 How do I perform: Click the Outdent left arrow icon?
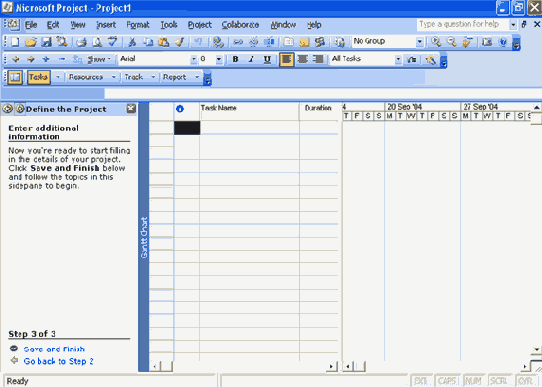16,59
